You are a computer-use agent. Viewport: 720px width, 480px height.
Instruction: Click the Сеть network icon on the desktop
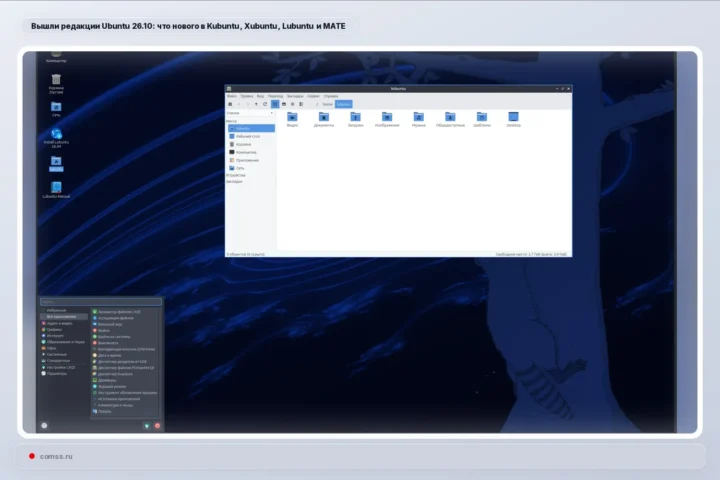(56, 107)
